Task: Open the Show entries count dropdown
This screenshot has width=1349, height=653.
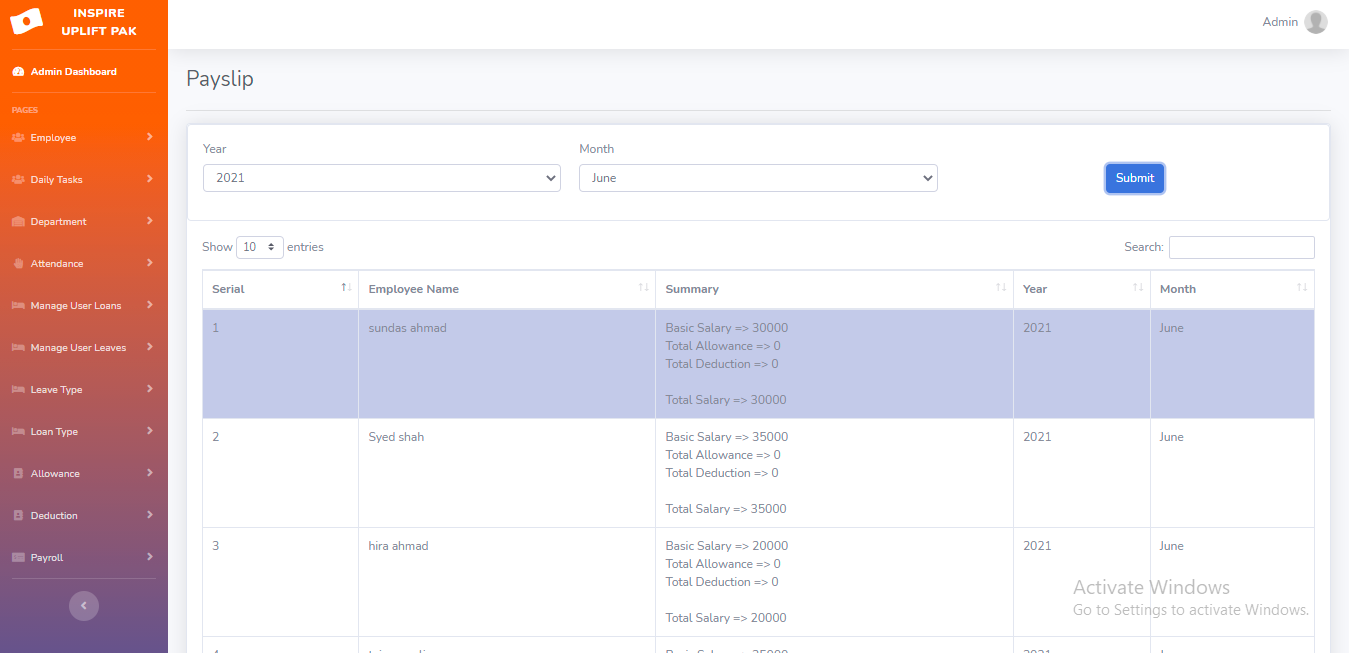Action: tap(259, 247)
